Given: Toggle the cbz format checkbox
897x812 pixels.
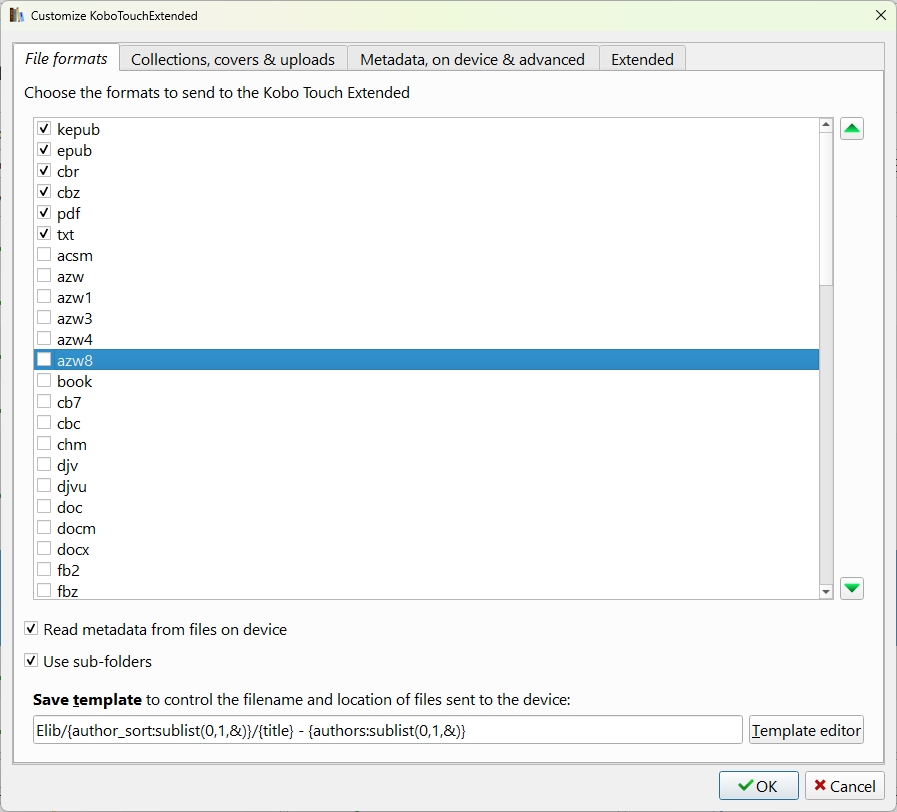Looking at the screenshot, I should click(44, 192).
